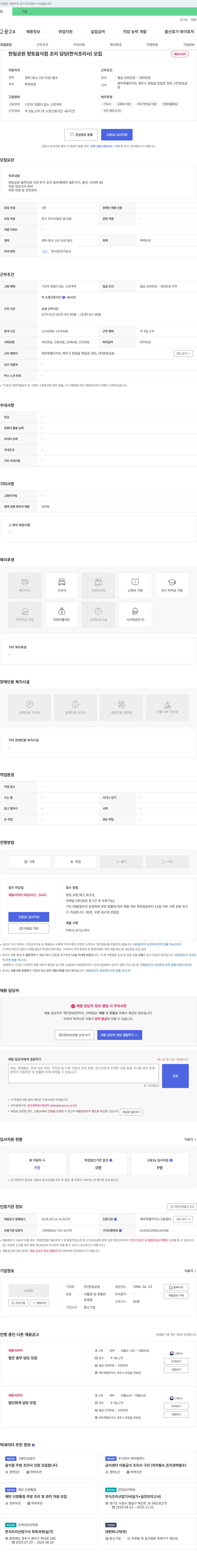Switch to the 기업 tab in top bar
Viewport: 197px width, 1568px height.
pyautogui.click(x=24, y=12)
